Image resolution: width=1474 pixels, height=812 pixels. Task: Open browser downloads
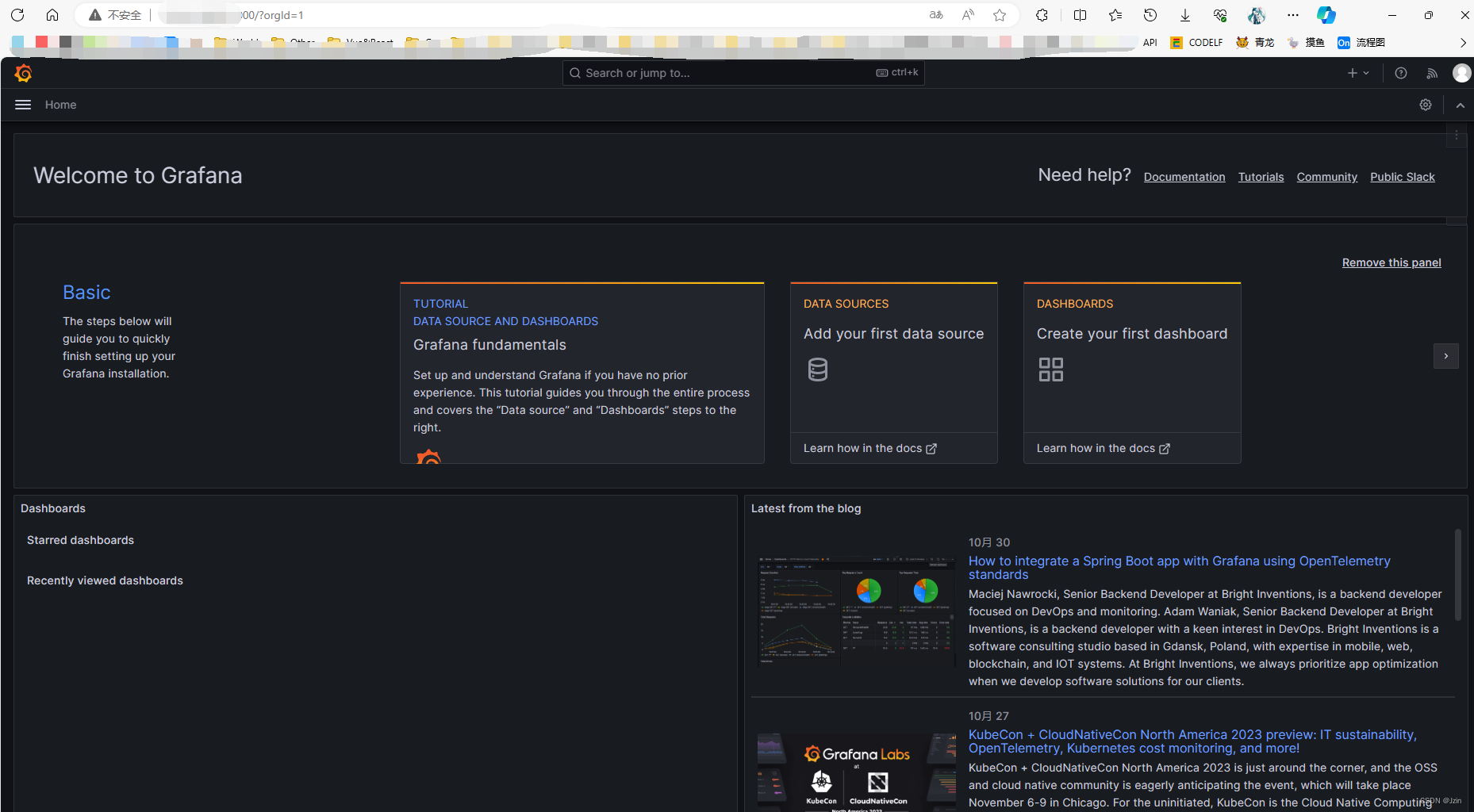(x=1185, y=15)
